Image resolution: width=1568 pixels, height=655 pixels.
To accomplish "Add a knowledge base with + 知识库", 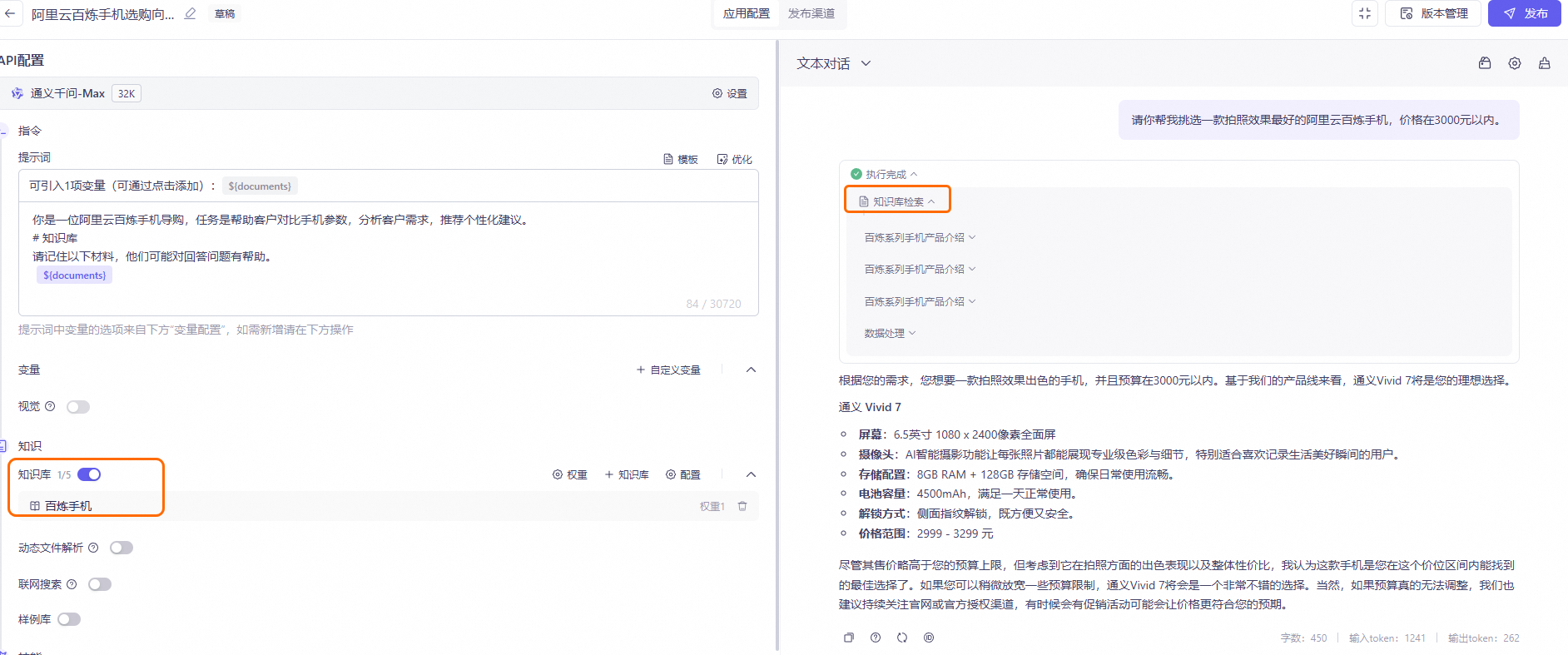I will (627, 474).
